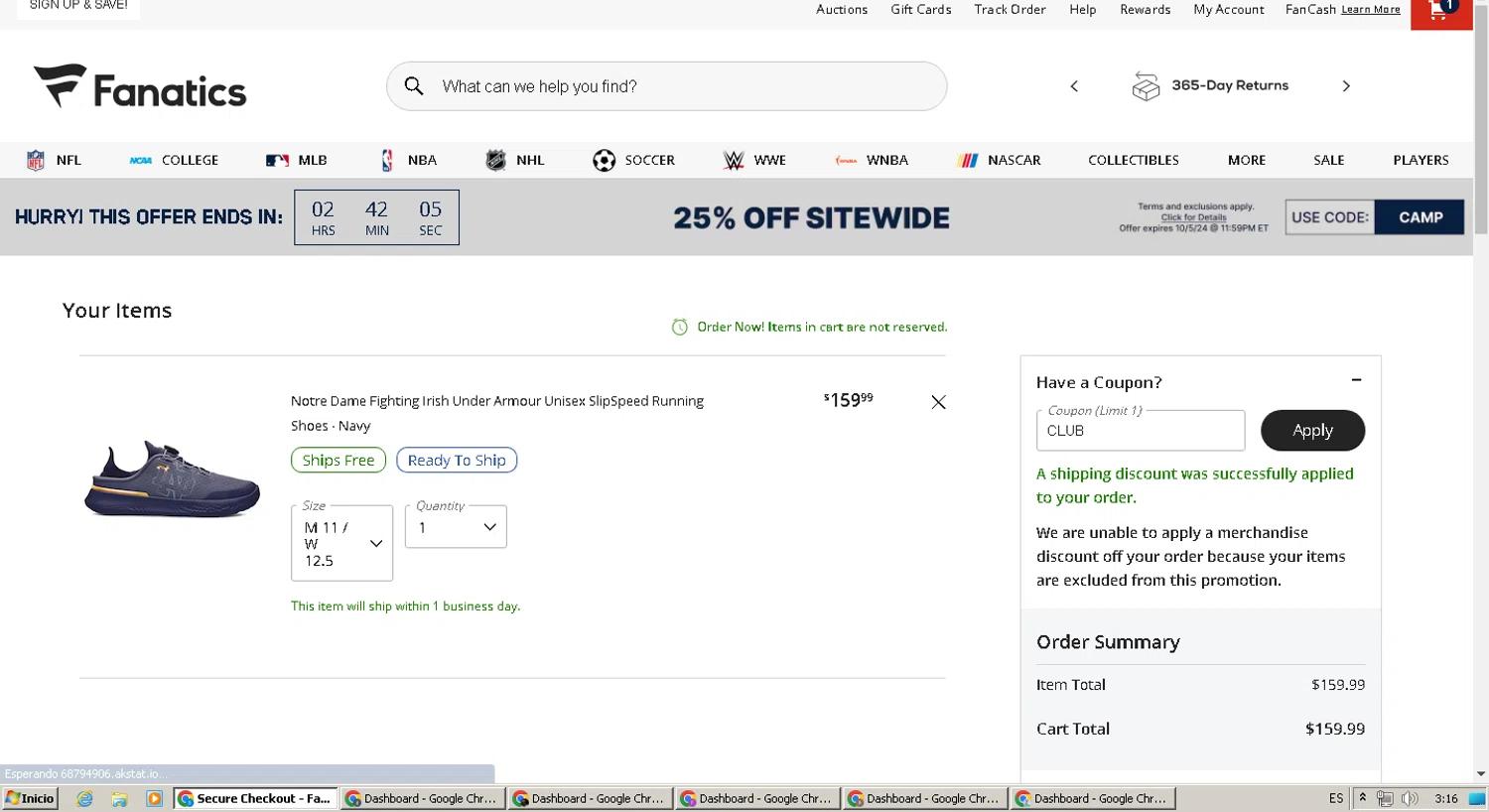The image size is (1489, 812).
Task: Open the media player taskbar icon
Action: click(154, 798)
